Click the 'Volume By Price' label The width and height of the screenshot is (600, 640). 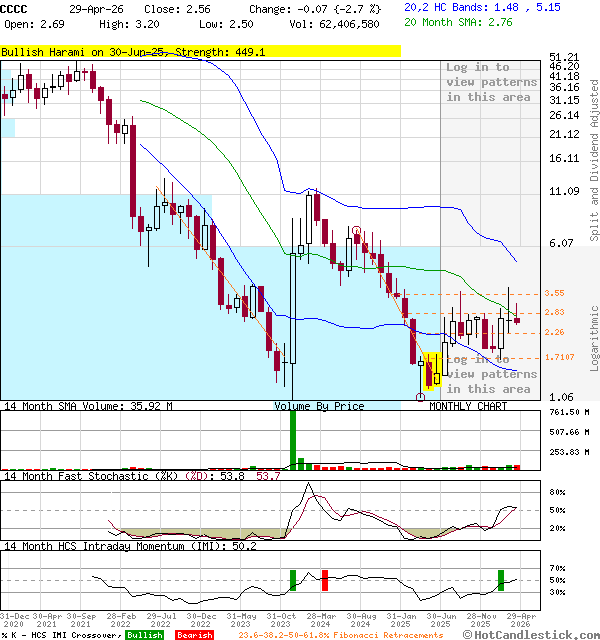319,406
